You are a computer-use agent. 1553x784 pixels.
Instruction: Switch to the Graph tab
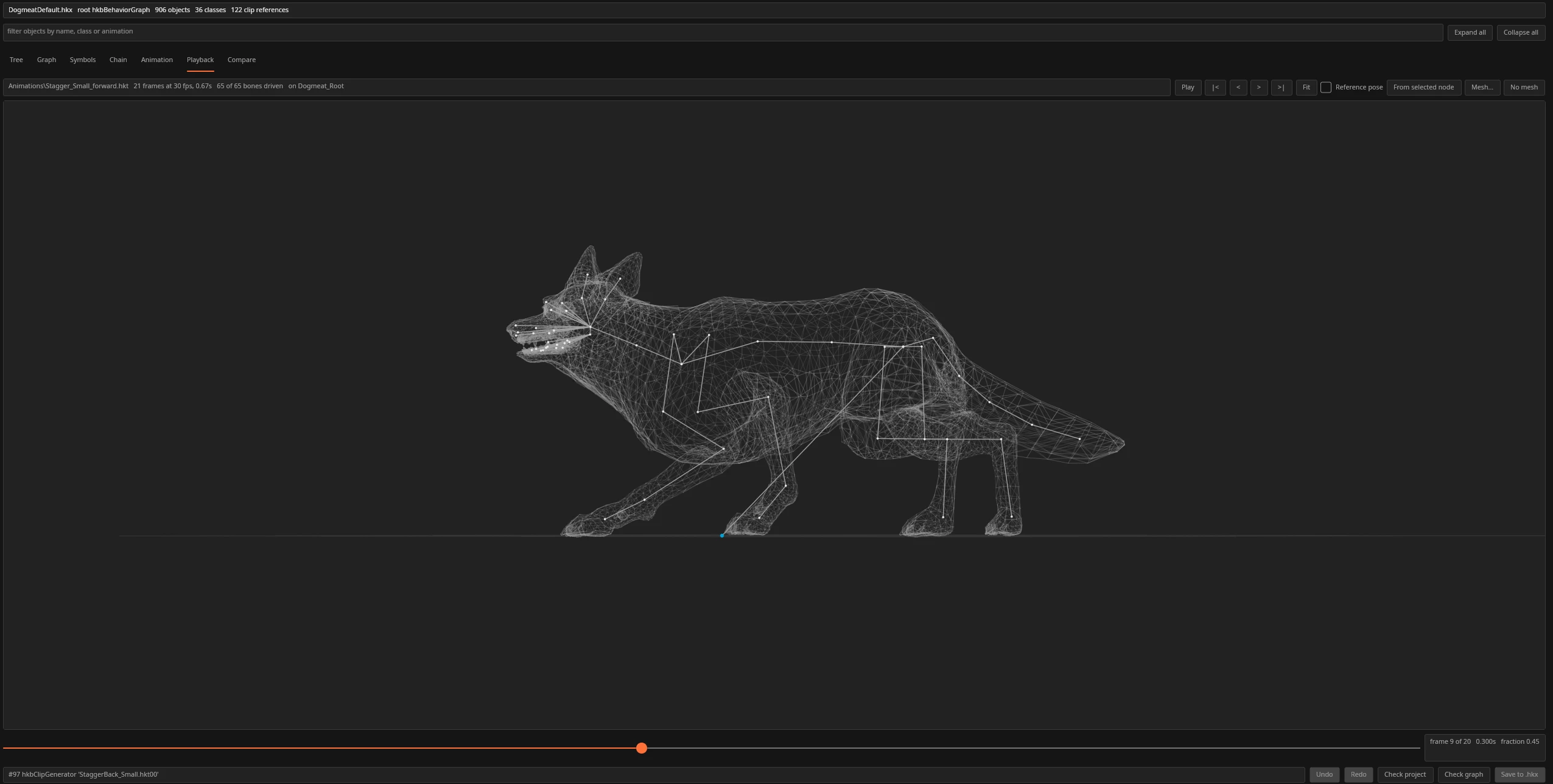pyautogui.click(x=46, y=60)
